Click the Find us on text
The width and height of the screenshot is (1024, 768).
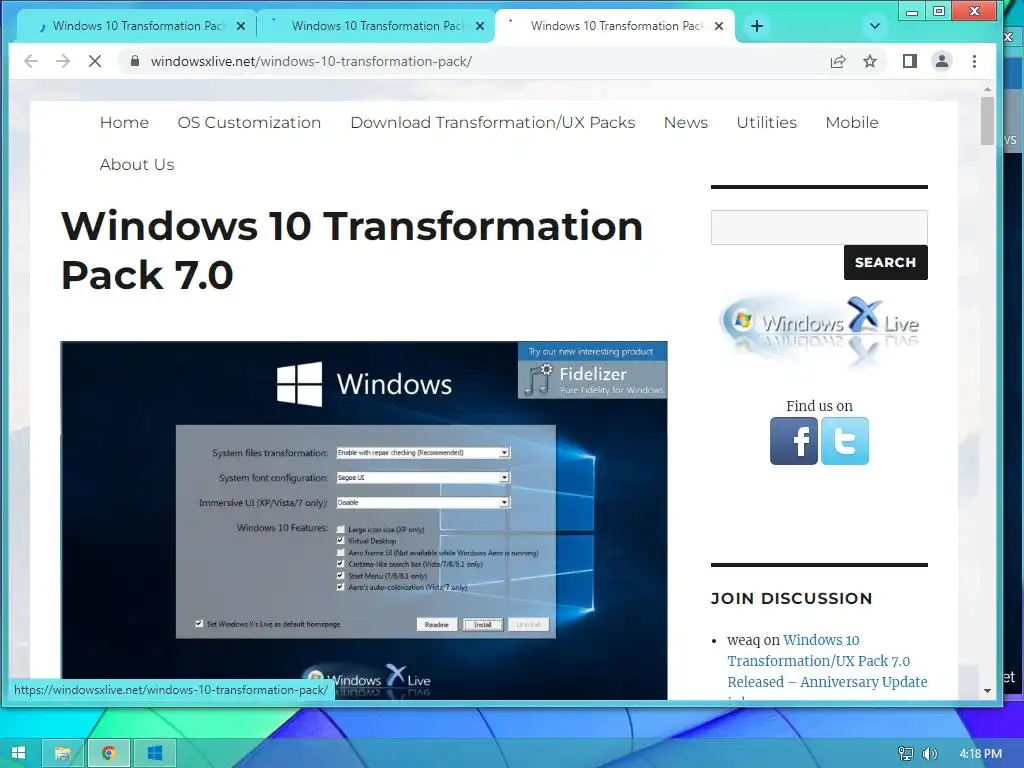click(x=819, y=406)
